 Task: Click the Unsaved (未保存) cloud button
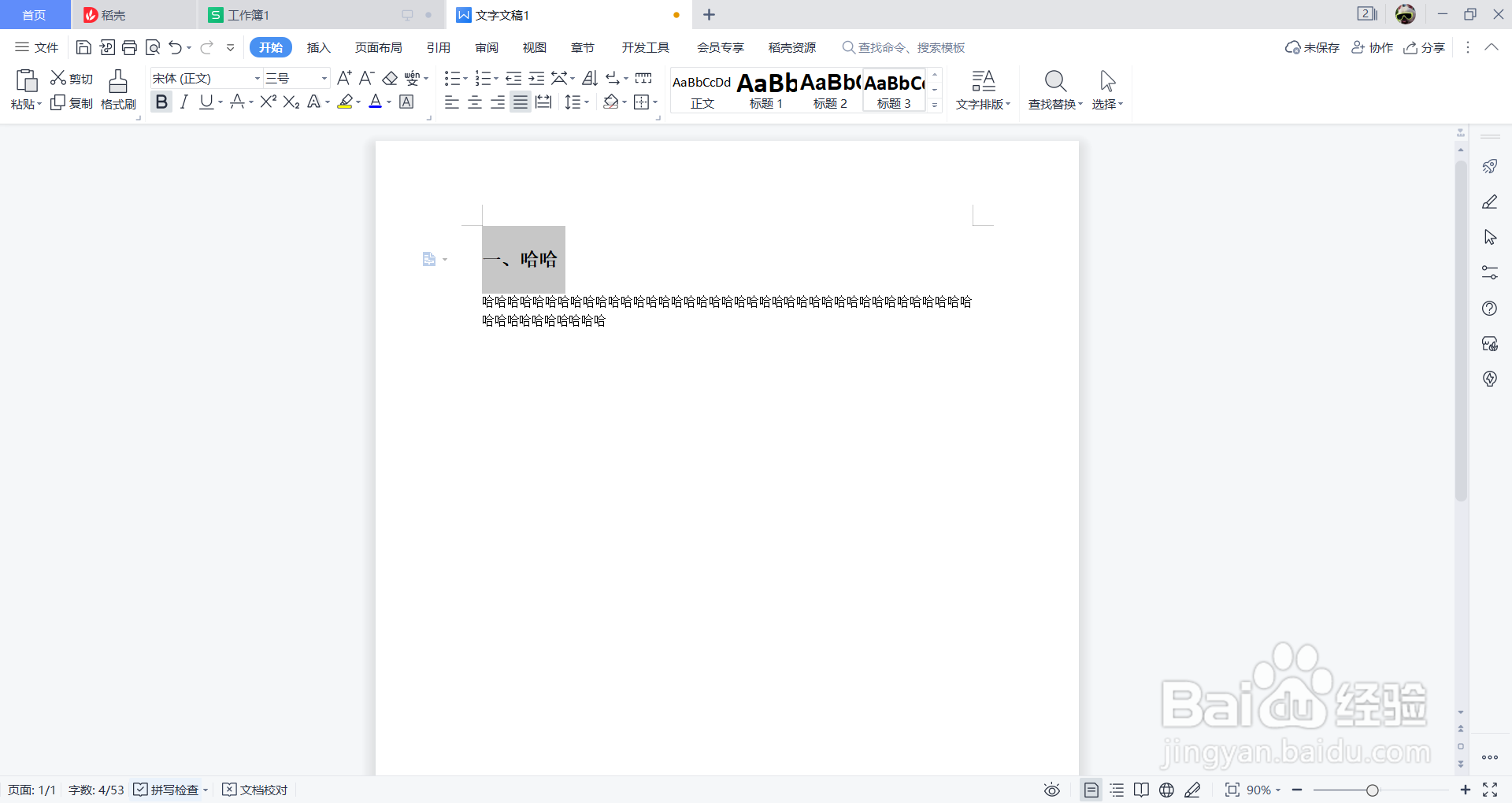pos(1312,47)
